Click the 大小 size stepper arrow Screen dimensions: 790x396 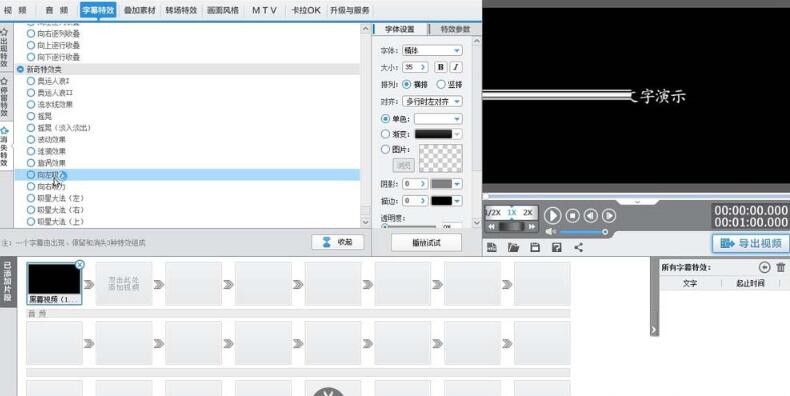pos(423,67)
